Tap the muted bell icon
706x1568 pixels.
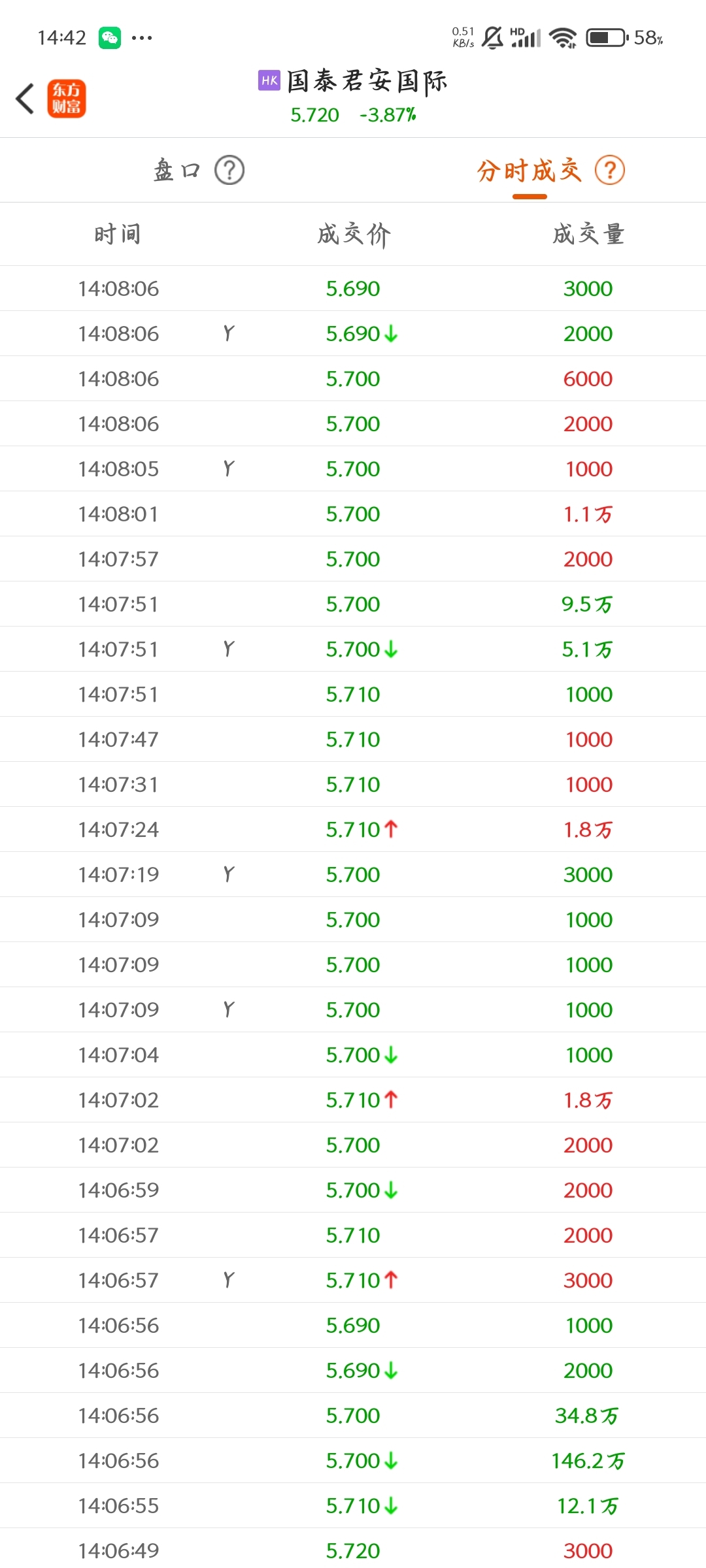tap(492, 38)
